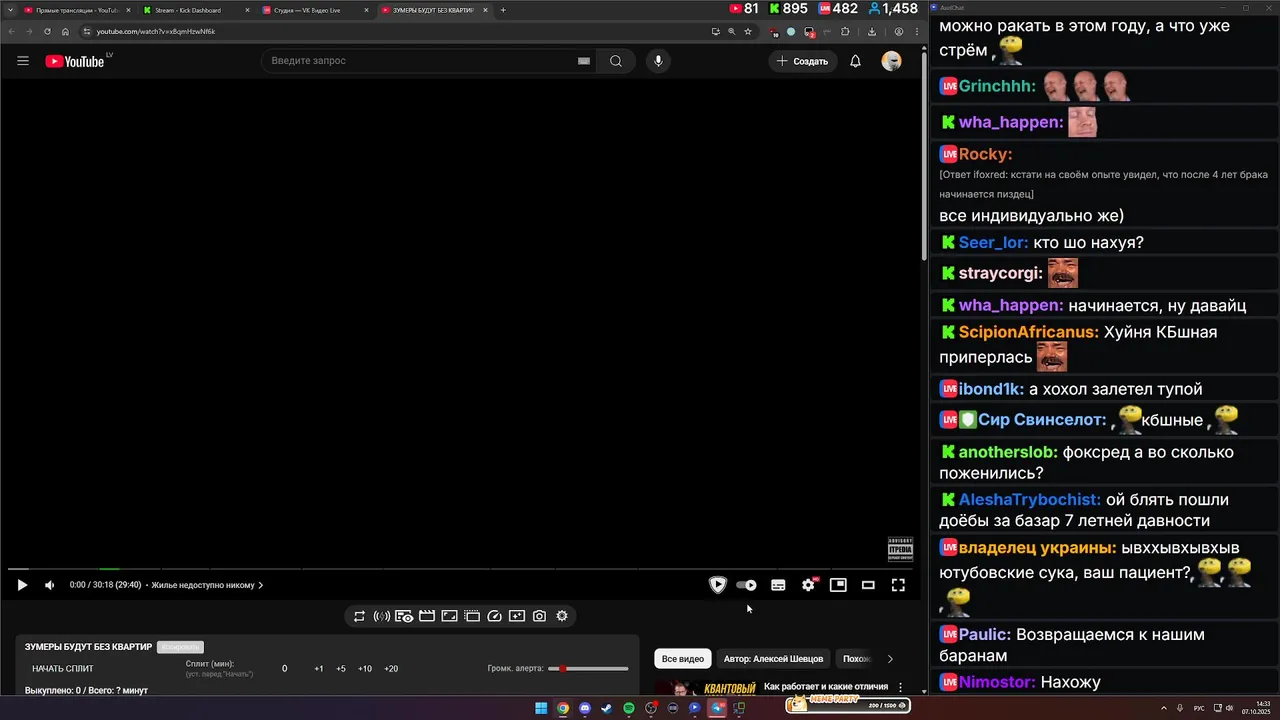Click the audio boost waves icon
Screen dimensions: 1280x720
381,616
